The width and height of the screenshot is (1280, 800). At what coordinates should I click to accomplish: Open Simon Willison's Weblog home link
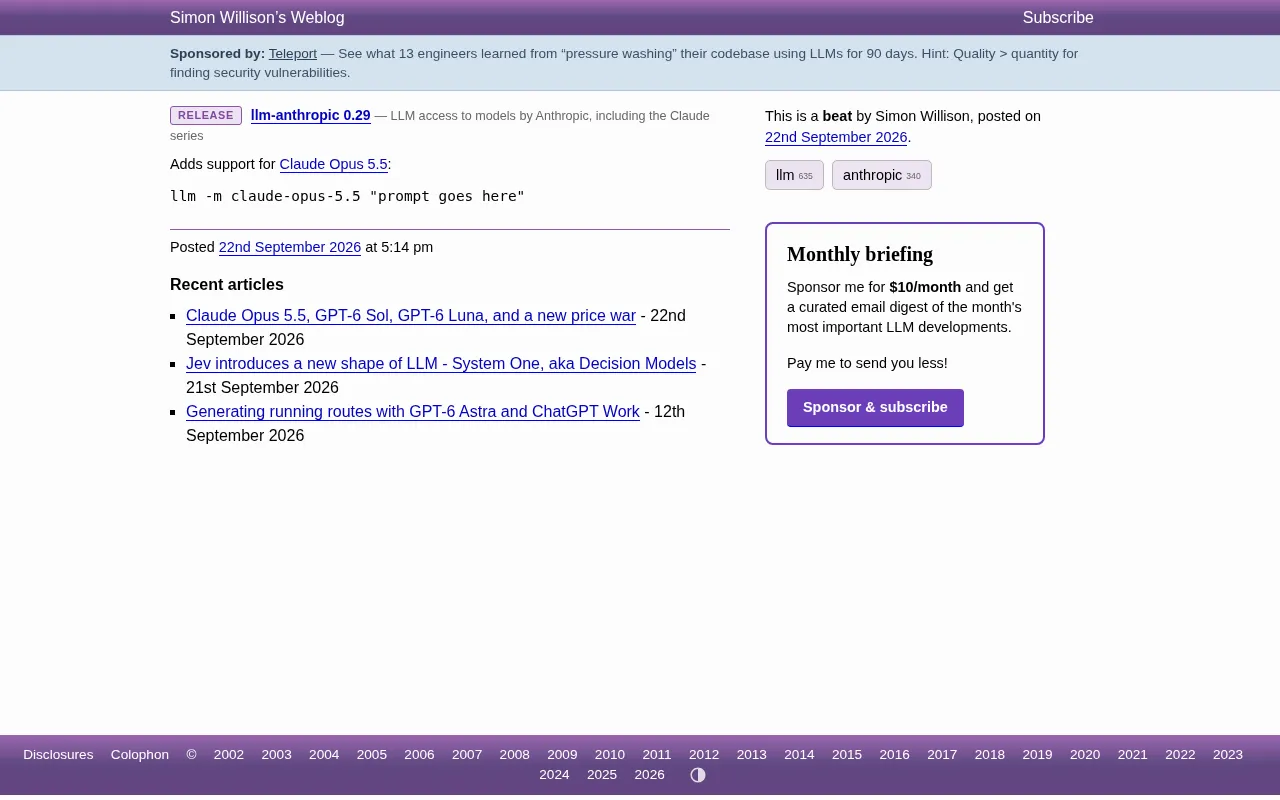(257, 18)
